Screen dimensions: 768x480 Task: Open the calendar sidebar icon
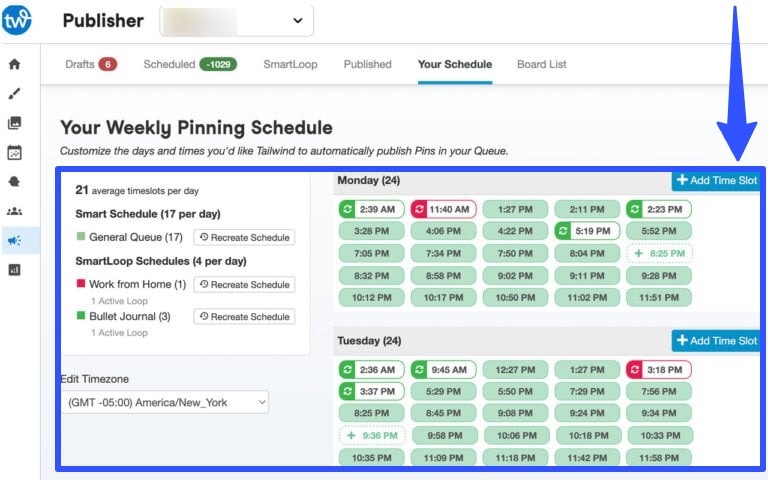(14, 153)
